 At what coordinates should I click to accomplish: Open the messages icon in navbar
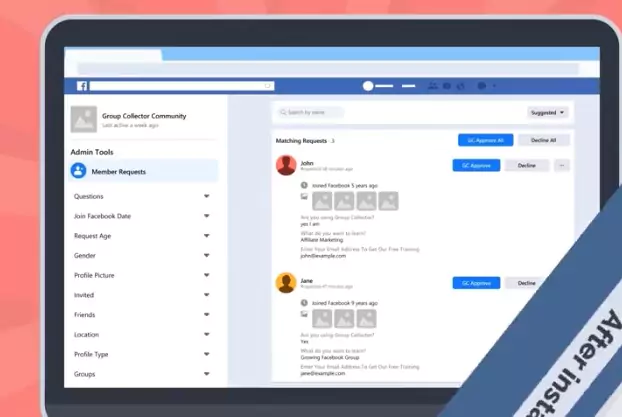(447, 86)
